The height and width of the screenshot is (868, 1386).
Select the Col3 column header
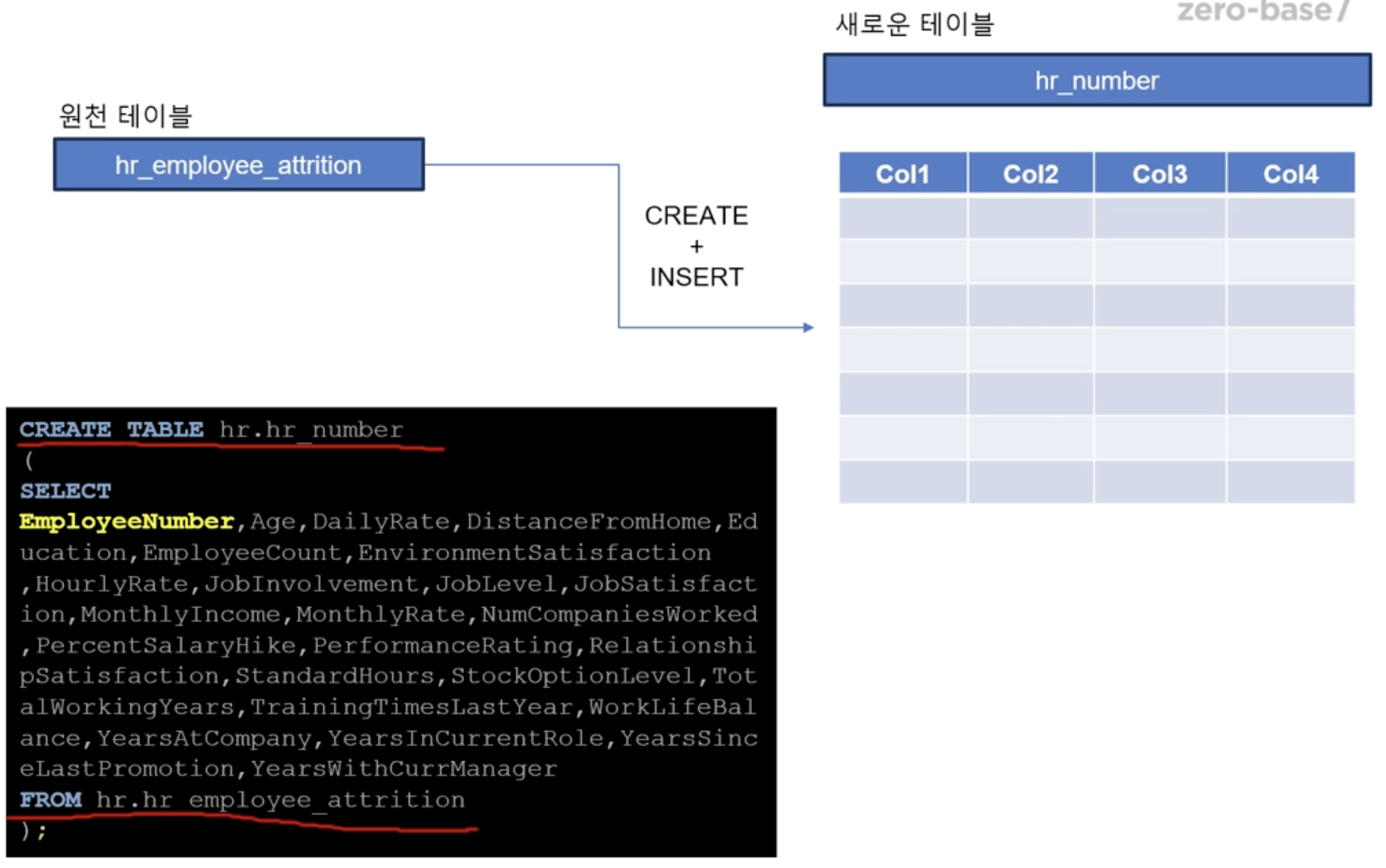tap(1159, 173)
